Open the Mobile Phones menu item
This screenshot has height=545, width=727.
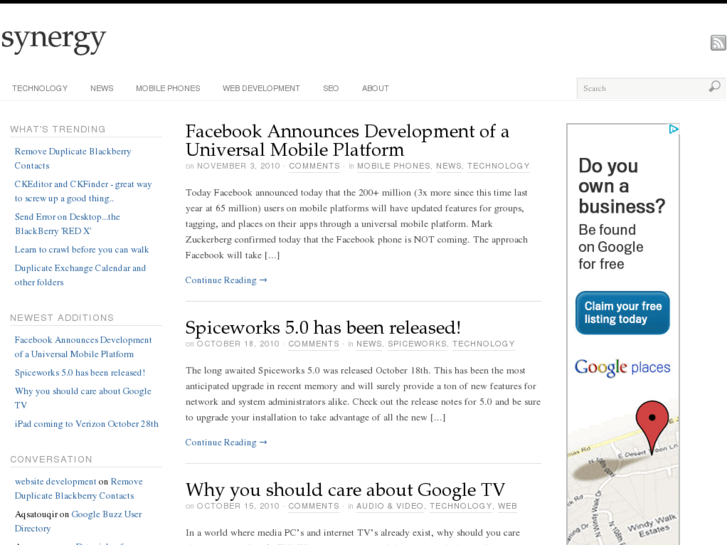[168, 88]
